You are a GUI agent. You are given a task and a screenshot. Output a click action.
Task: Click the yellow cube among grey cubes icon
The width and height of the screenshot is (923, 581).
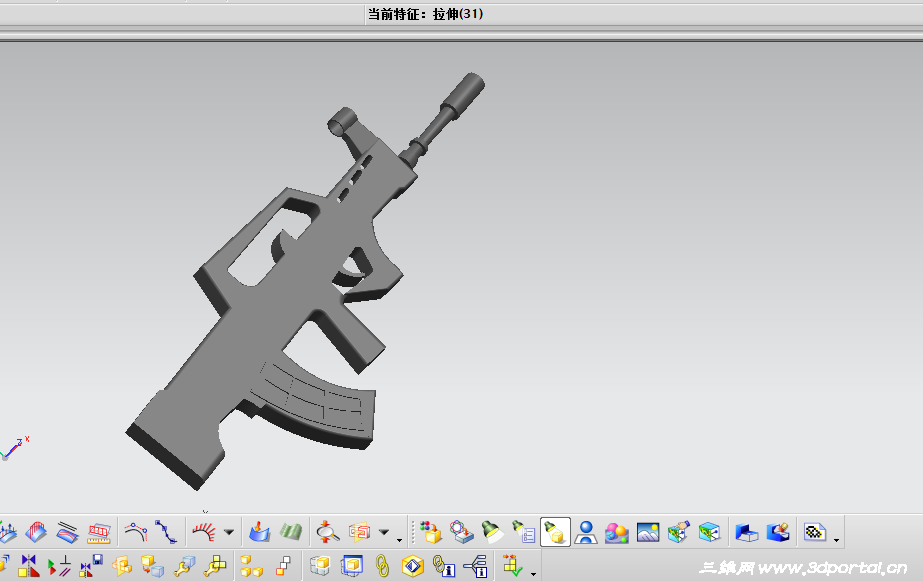[320, 566]
